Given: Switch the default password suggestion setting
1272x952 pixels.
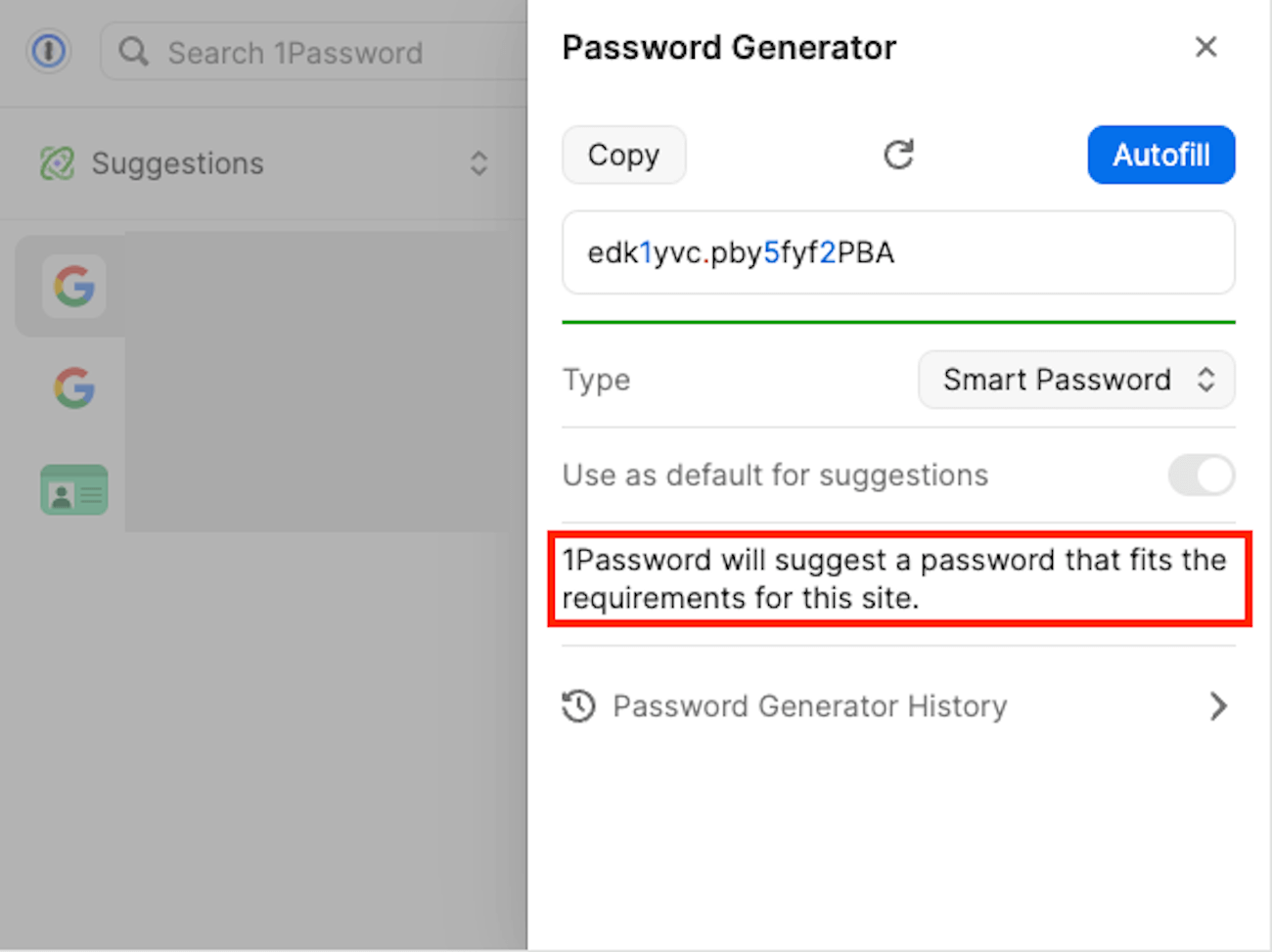Looking at the screenshot, I should click(1201, 476).
